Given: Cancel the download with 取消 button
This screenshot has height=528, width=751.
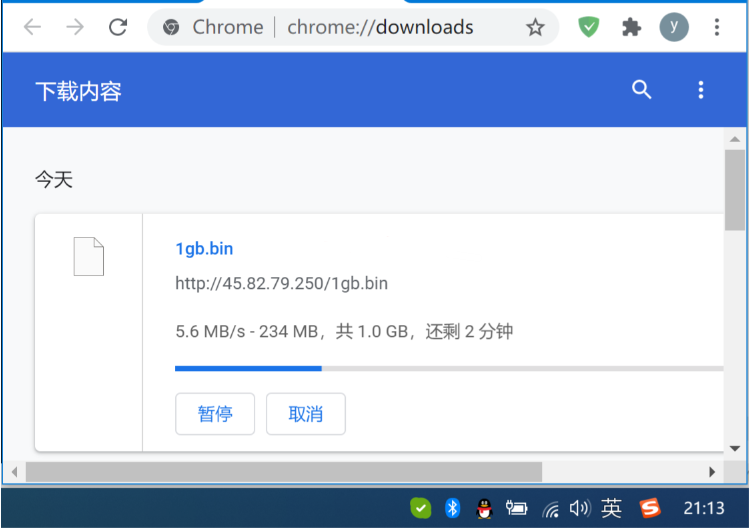Looking at the screenshot, I should (x=306, y=414).
